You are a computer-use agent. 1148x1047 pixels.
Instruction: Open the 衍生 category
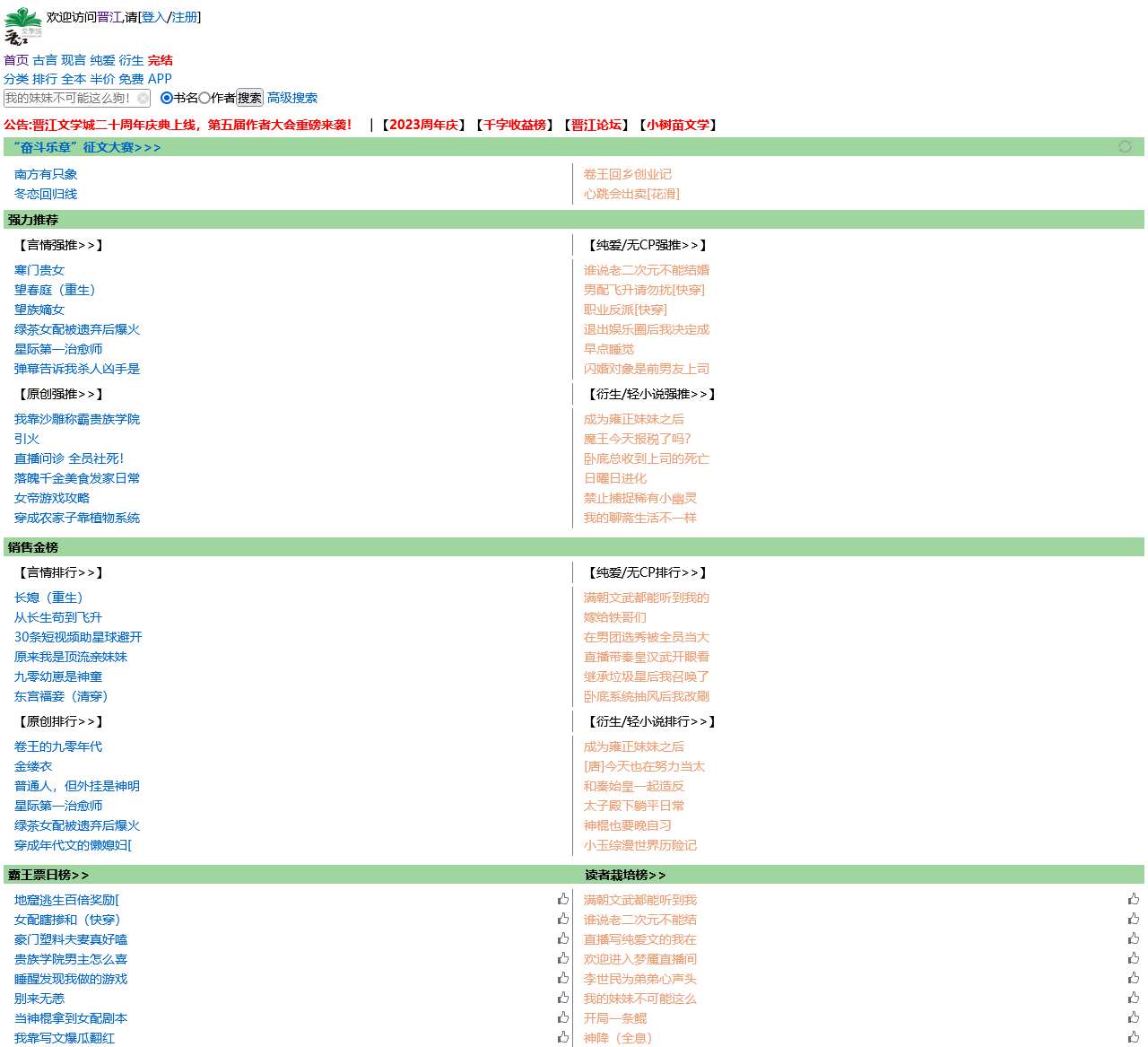click(131, 60)
